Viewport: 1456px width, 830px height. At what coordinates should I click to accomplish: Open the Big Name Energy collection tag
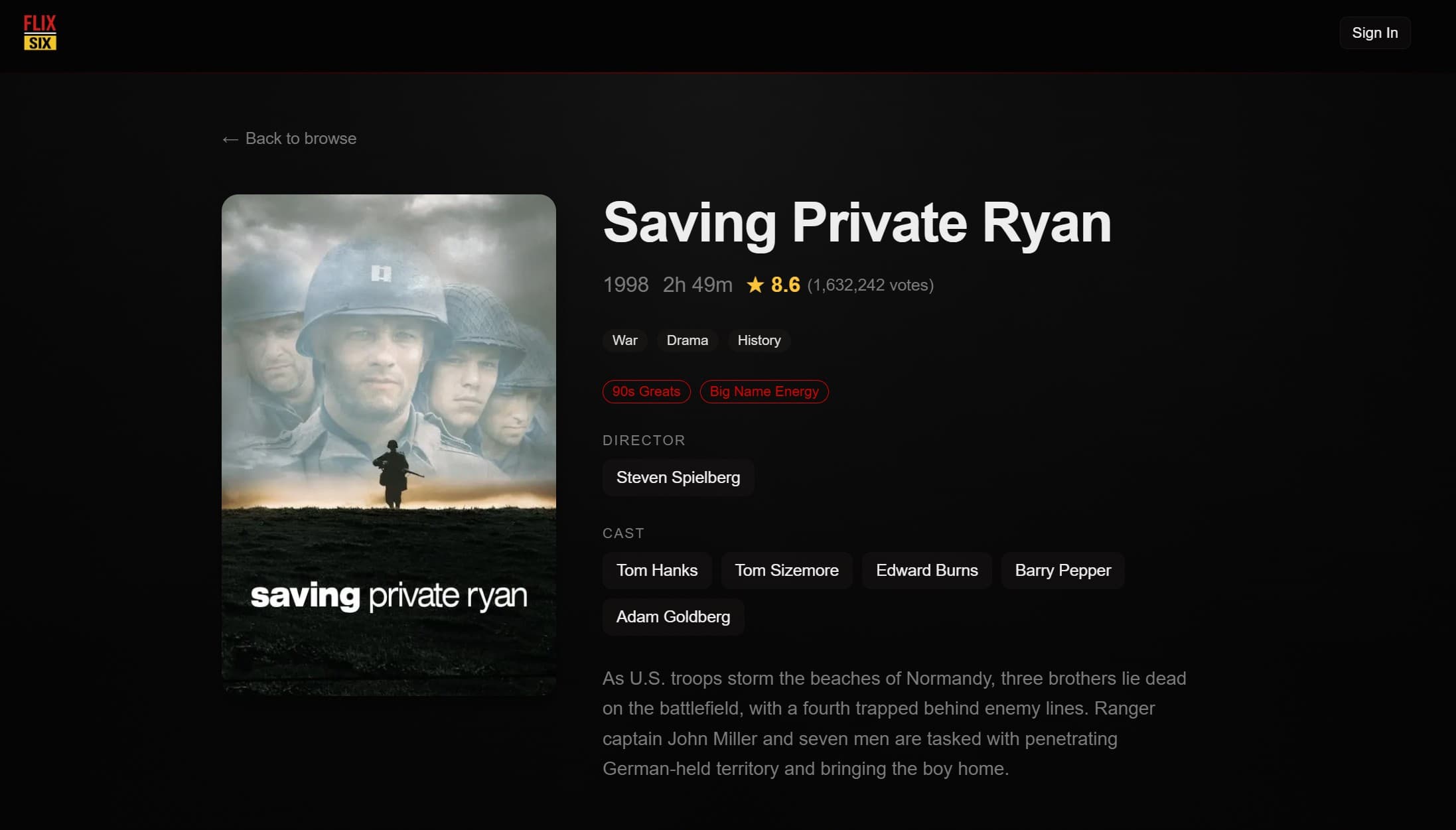[x=764, y=391]
